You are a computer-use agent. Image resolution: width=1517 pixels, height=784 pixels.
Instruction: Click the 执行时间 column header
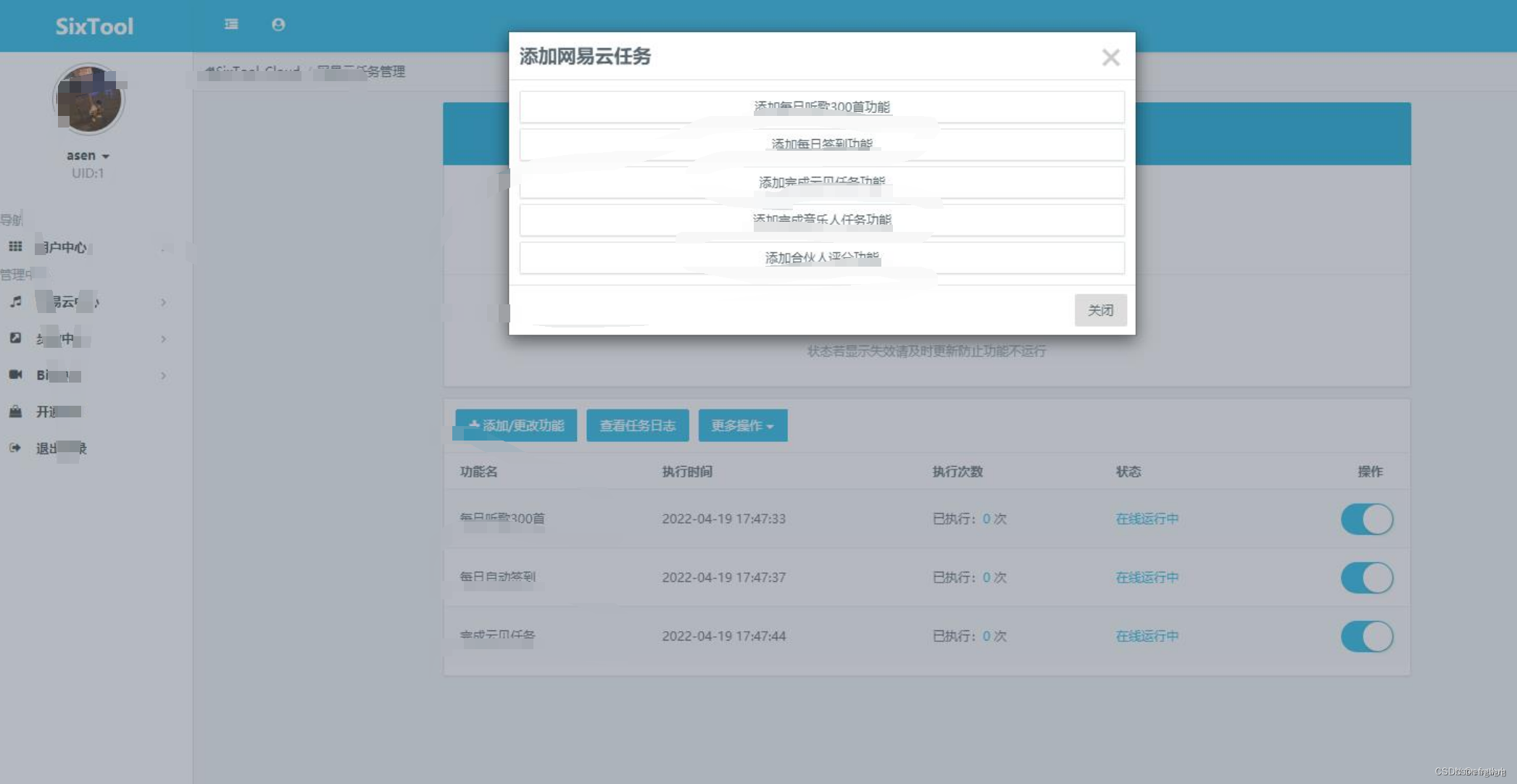click(687, 472)
